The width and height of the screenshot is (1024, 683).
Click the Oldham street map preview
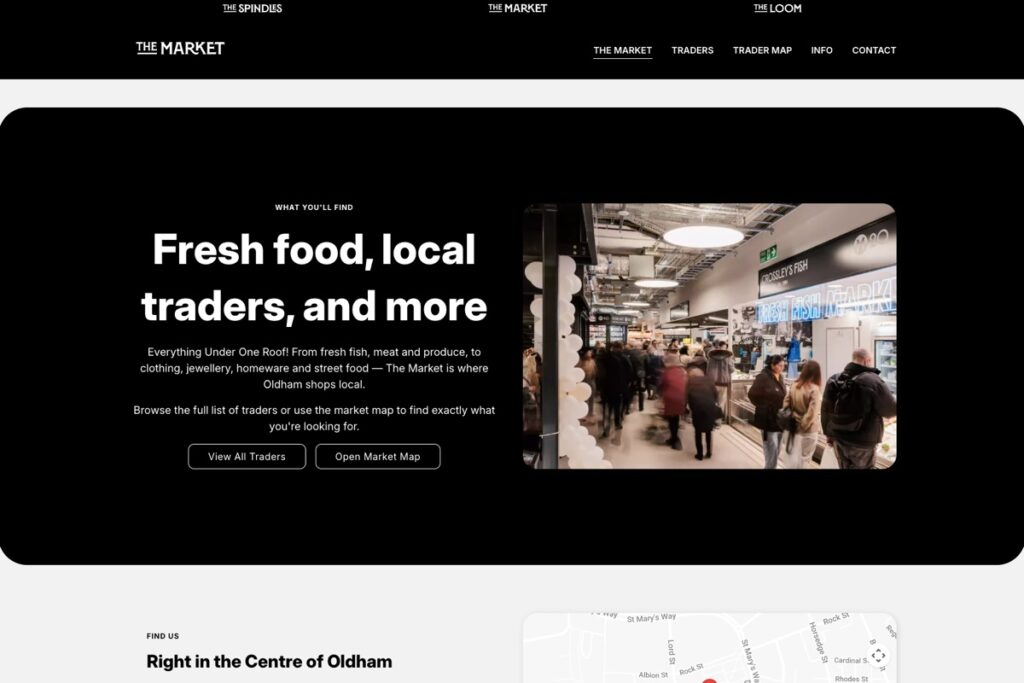coord(709,648)
